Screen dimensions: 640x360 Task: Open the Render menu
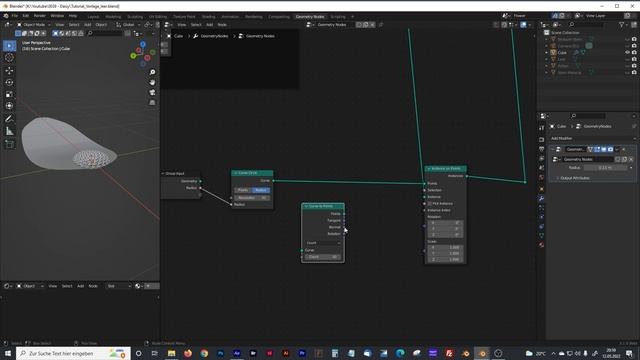click(40, 16)
